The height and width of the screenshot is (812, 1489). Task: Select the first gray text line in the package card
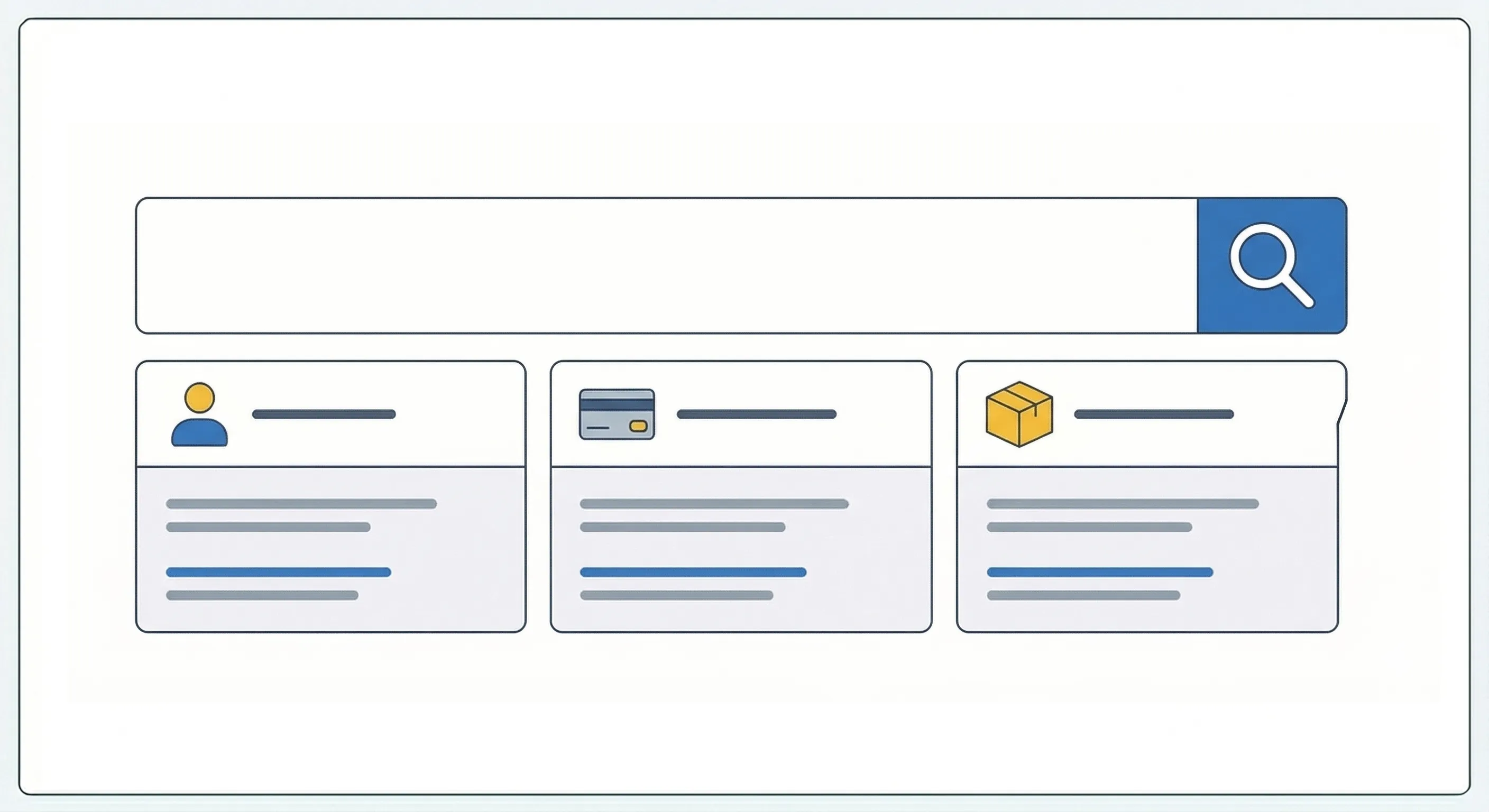click(1123, 504)
